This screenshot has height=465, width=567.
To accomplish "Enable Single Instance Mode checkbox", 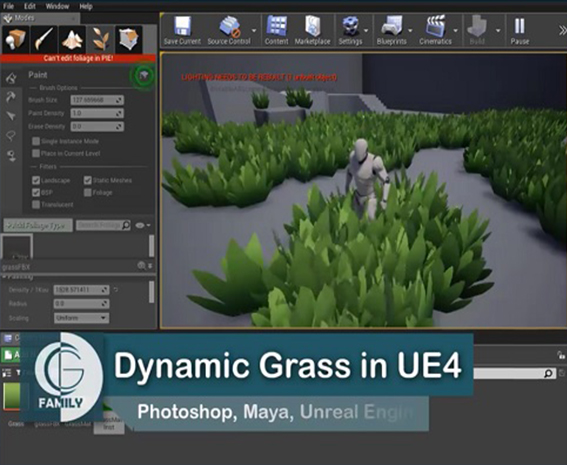I will click(36, 141).
